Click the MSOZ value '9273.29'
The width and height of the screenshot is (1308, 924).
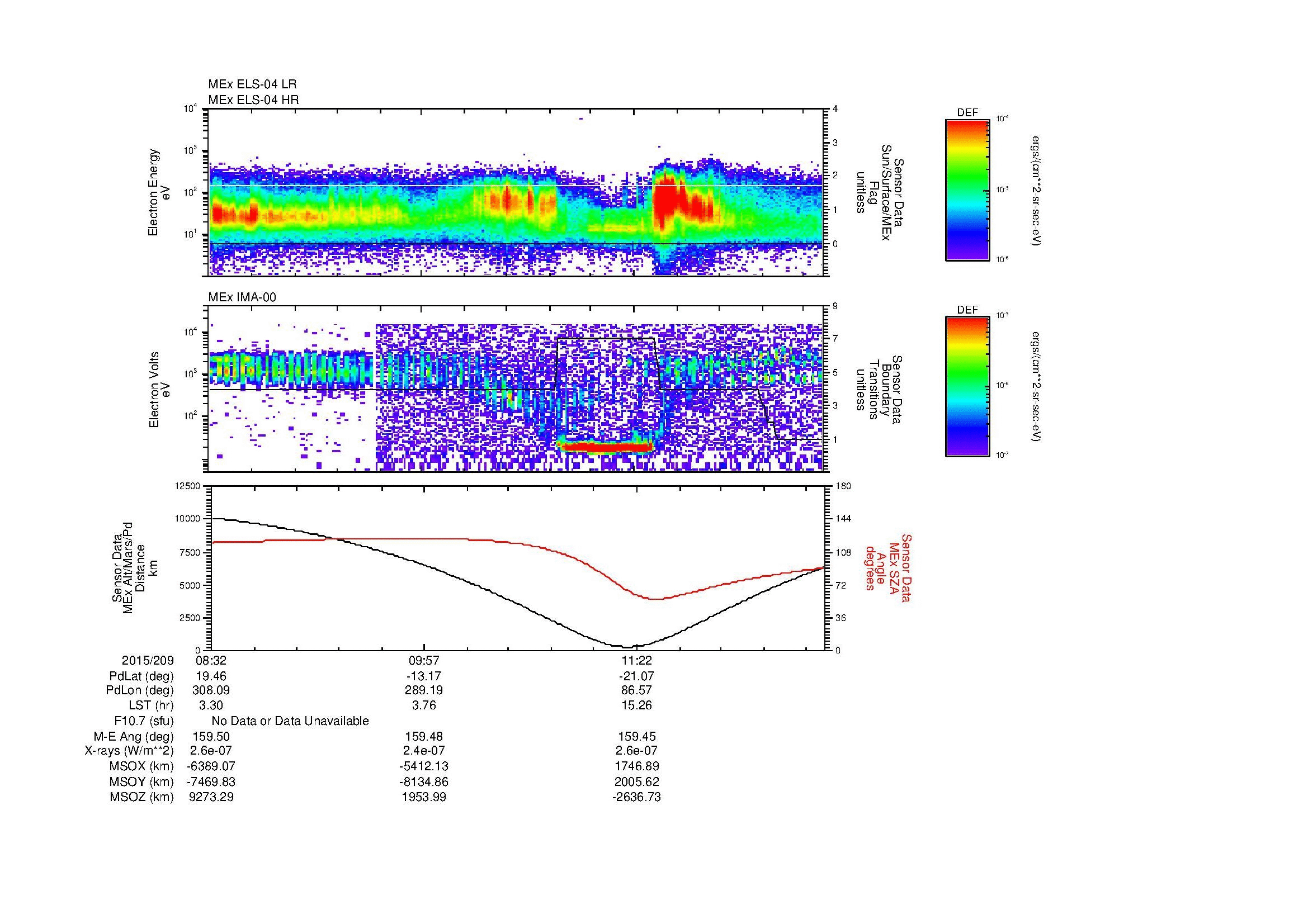(211, 797)
